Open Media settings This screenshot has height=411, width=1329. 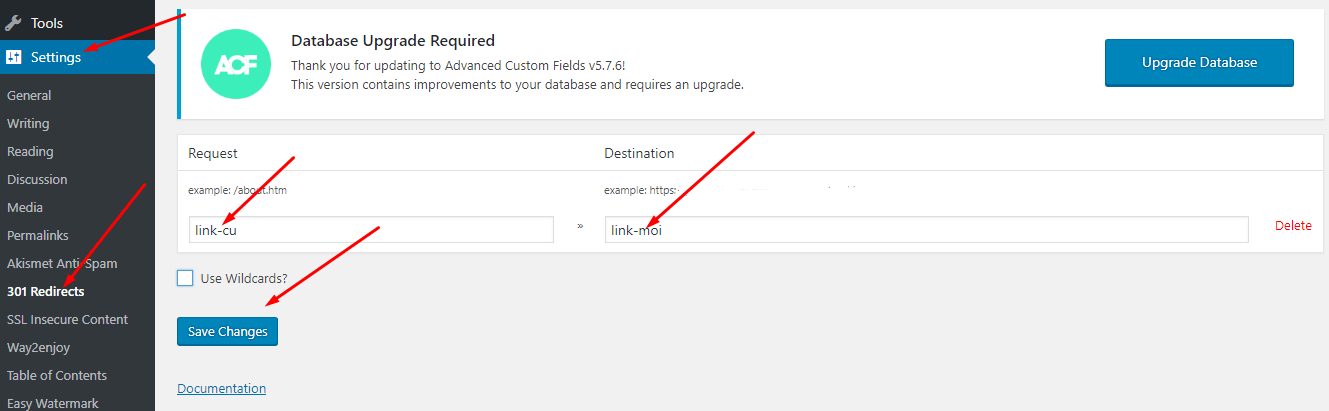(x=25, y=208)
